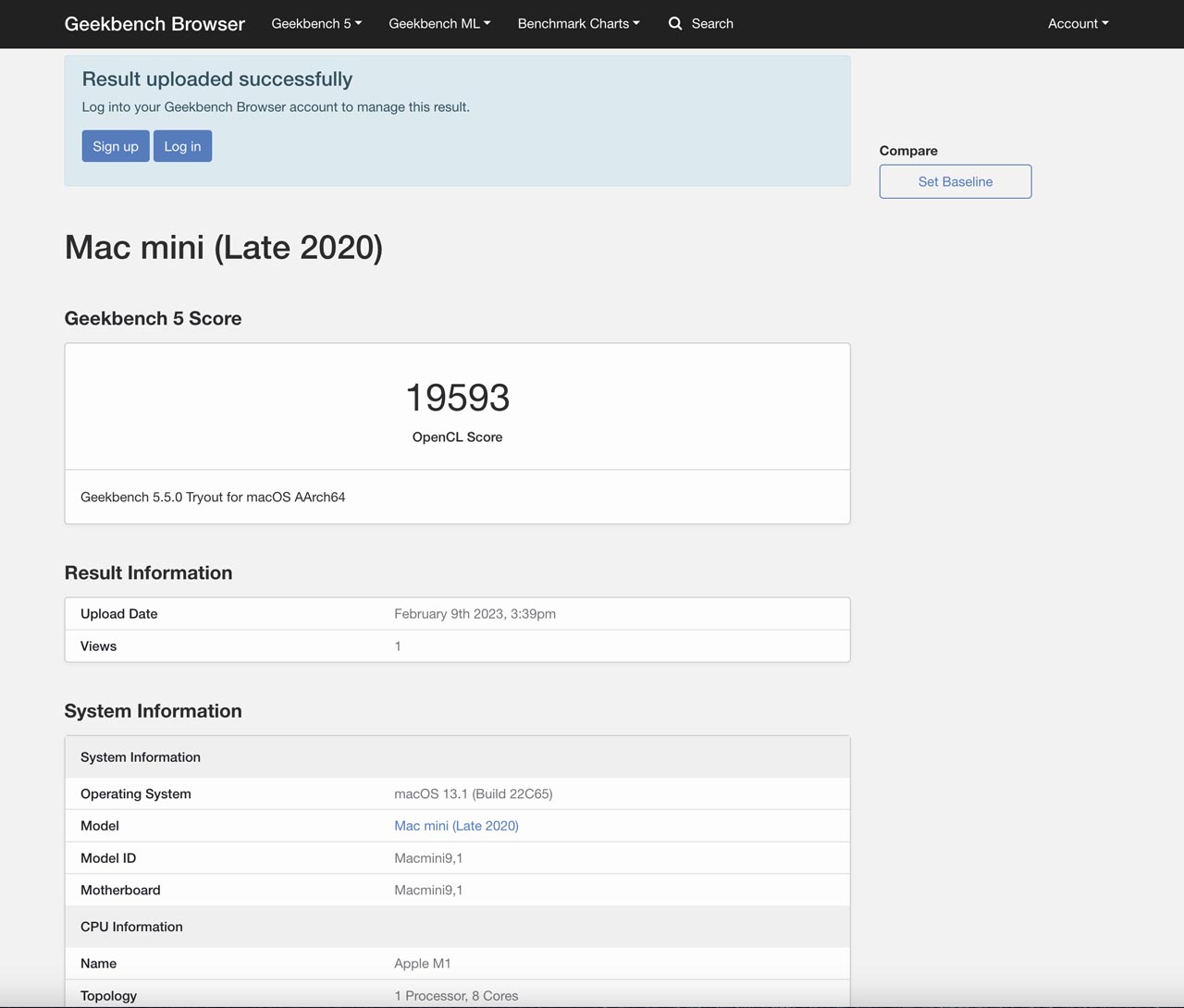
Task: Click the Sign up button
Action: (116, 146)
